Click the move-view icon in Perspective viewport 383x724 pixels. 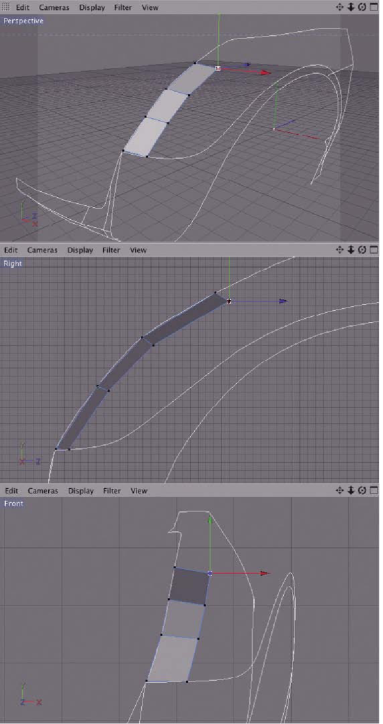click(x=340, y=7)
